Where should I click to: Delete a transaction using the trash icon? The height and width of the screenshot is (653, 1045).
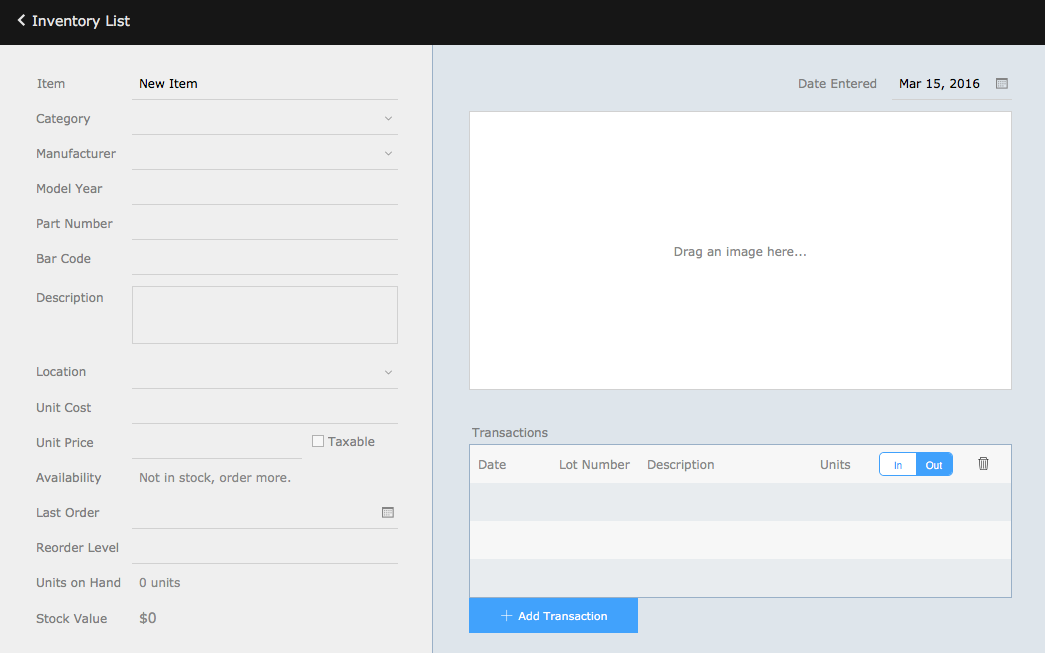pos(983,463)
